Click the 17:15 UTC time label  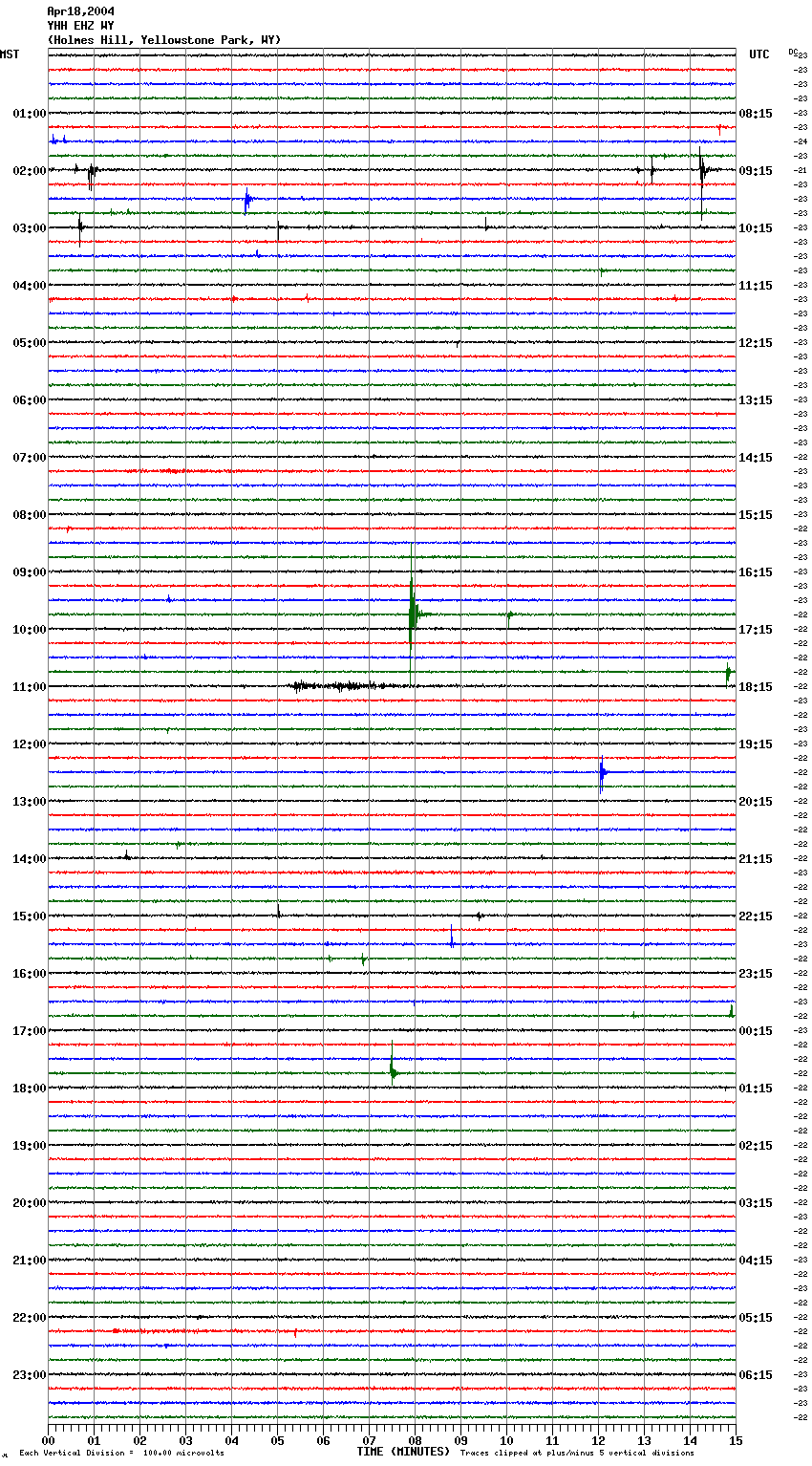(756, 630)
